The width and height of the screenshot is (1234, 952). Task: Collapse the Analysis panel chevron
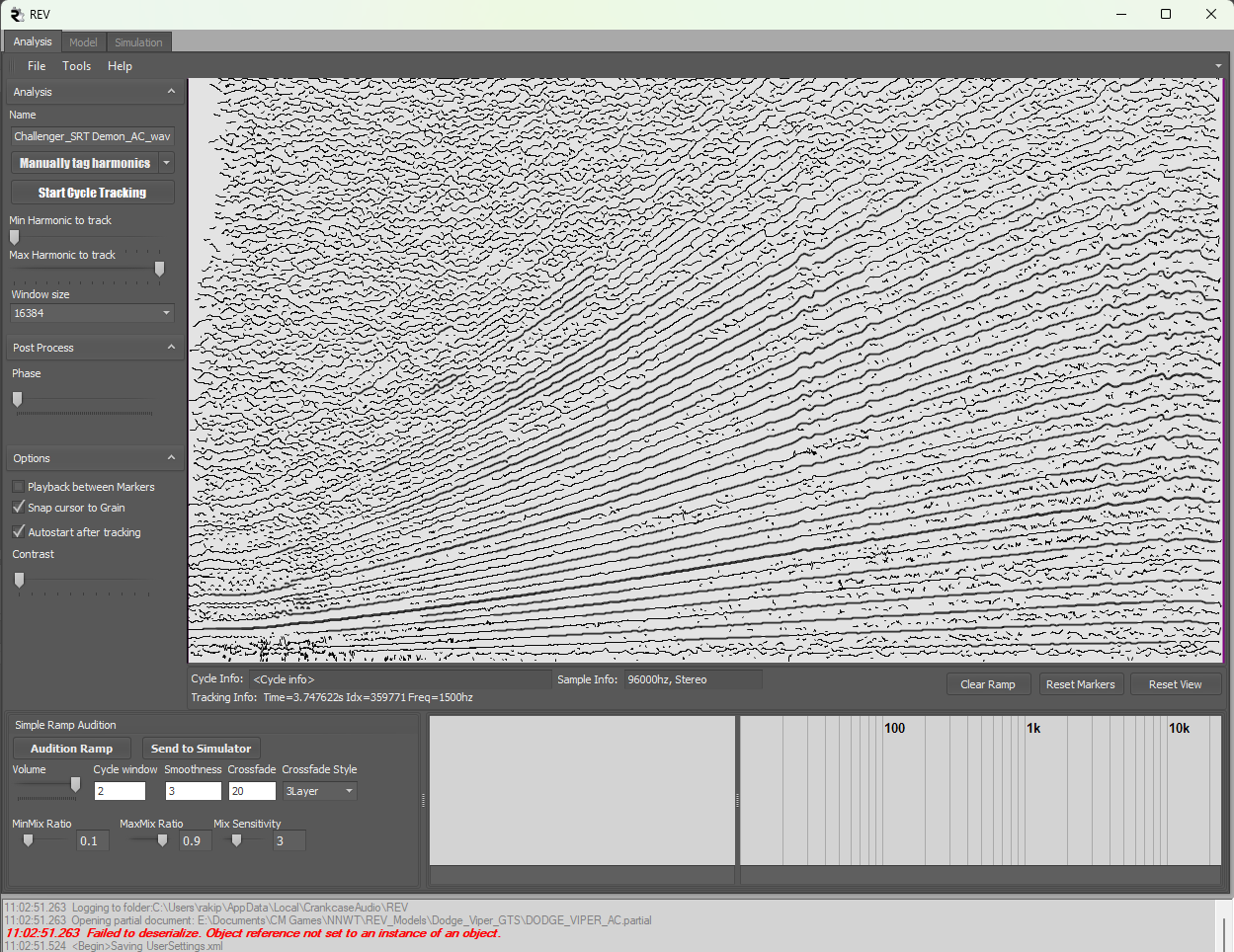point(171,92)
